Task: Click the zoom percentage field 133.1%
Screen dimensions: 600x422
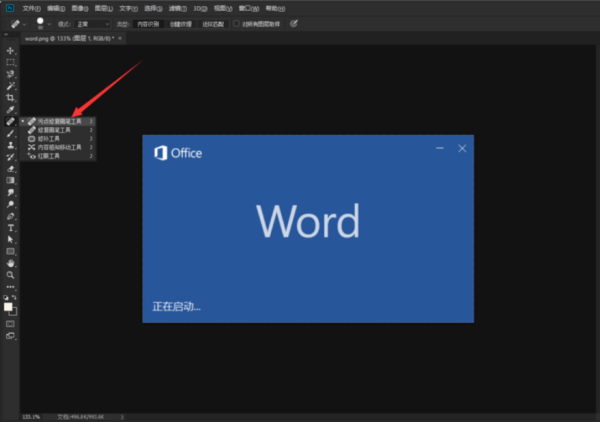Action: tap(31, 417)
